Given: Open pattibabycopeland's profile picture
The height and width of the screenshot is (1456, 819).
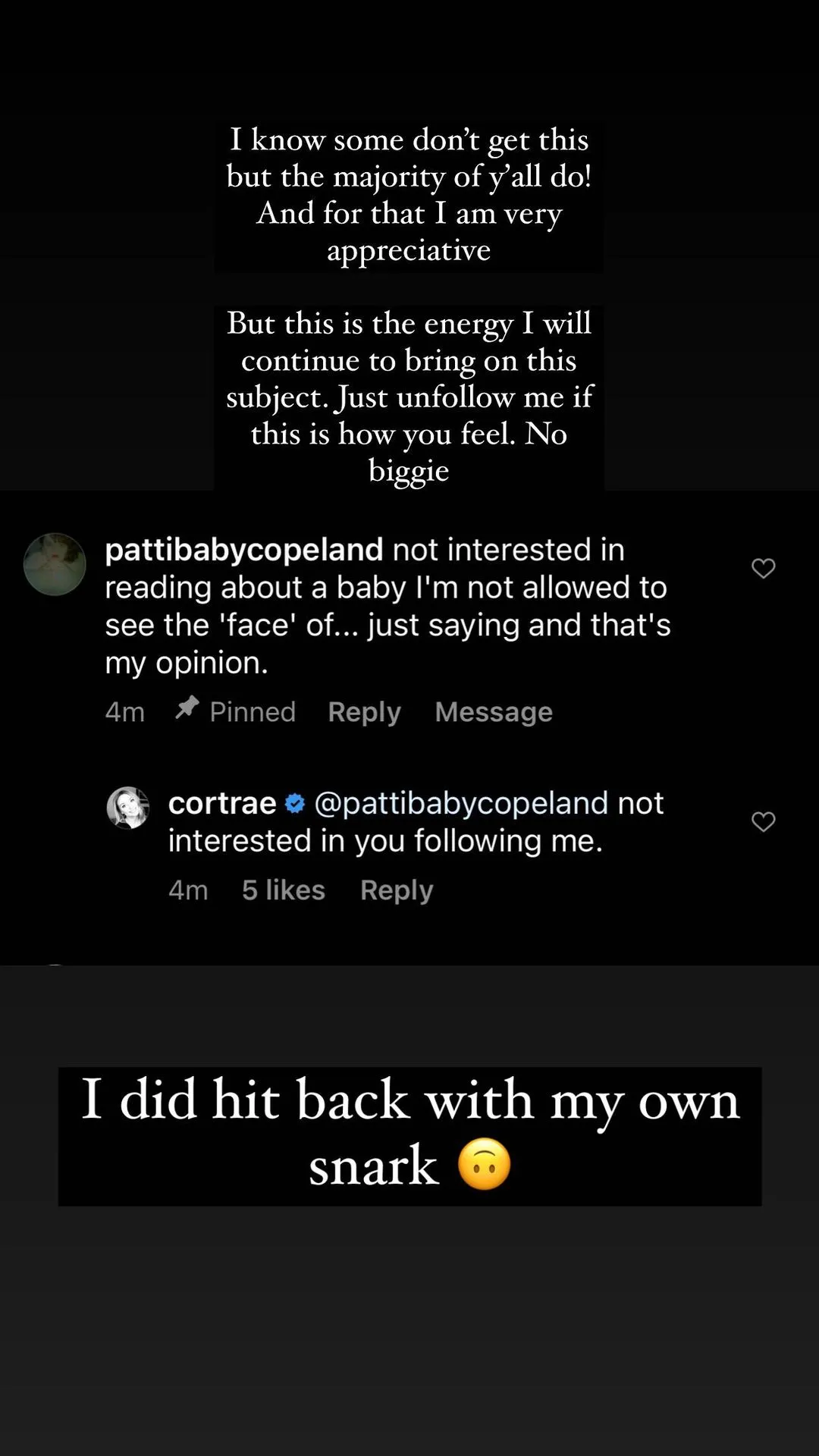Looking at the screenshot, I should pos(55,564).
